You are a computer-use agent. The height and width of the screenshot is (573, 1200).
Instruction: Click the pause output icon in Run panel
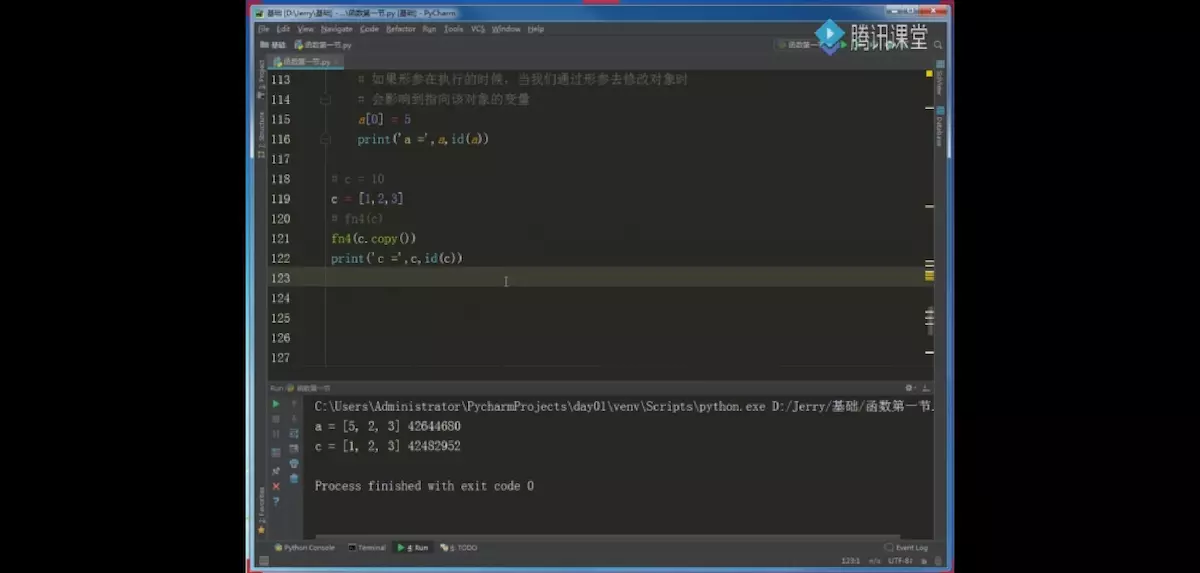(276, 434)
